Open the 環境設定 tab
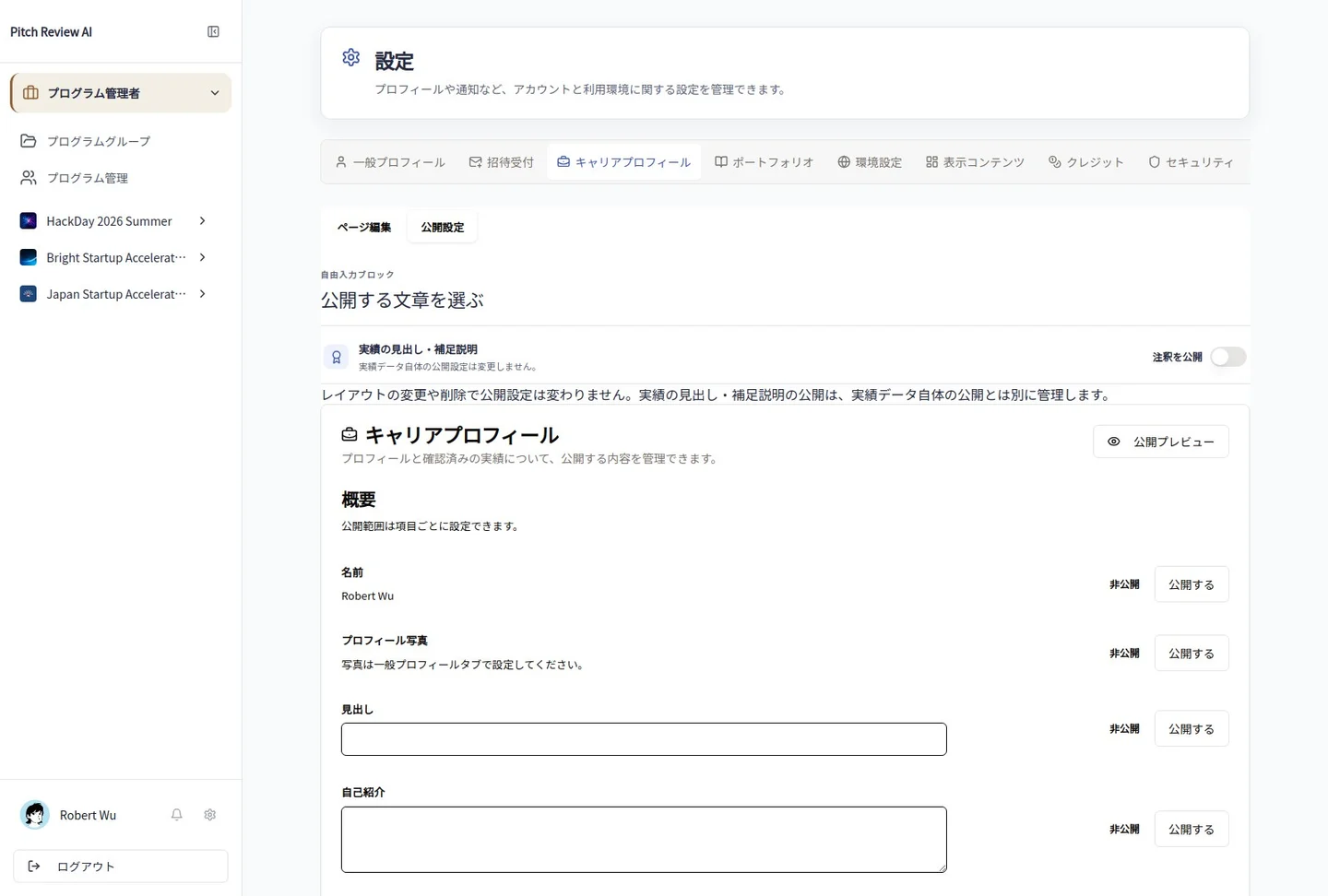Viewport: 1328px width, 896px height. [x=870, y=162]
